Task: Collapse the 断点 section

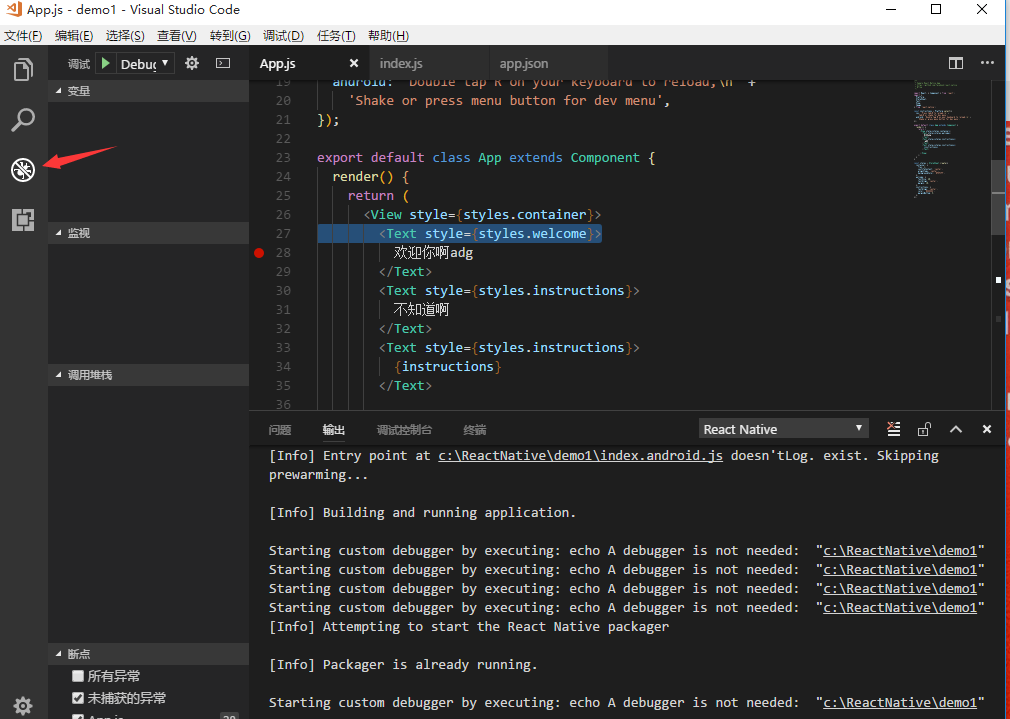Action: click(x=148, y=653)
